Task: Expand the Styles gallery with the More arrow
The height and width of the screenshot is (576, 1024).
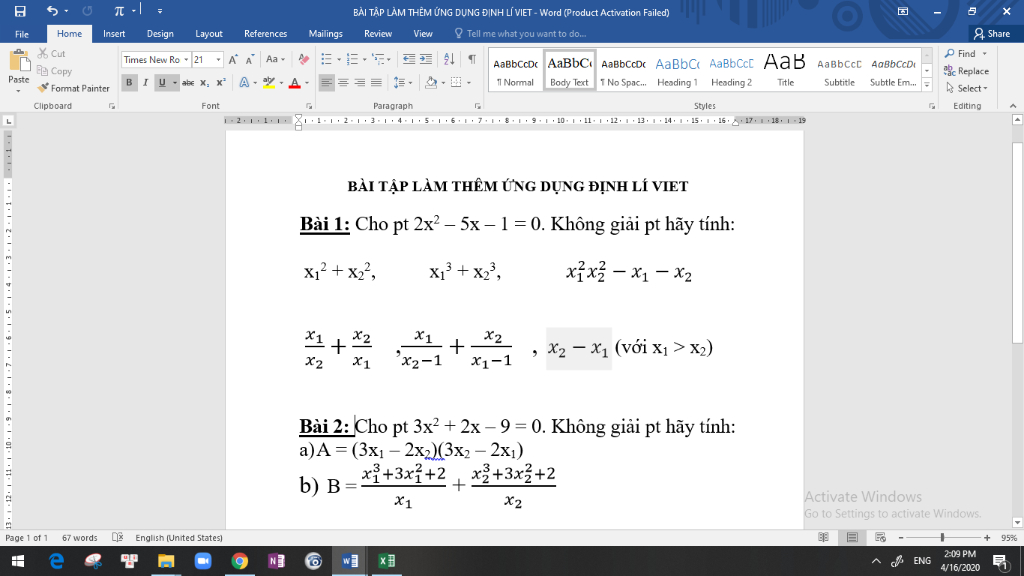Action: point(927,84)
